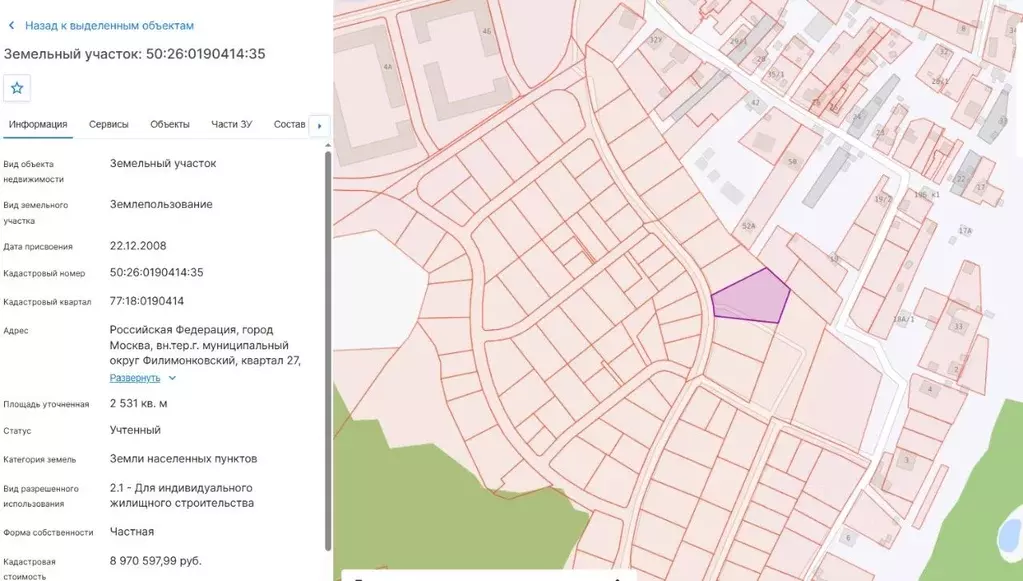1023x581 pixels.
Task: Click the status value Учтенный
Action: point(135,430)
